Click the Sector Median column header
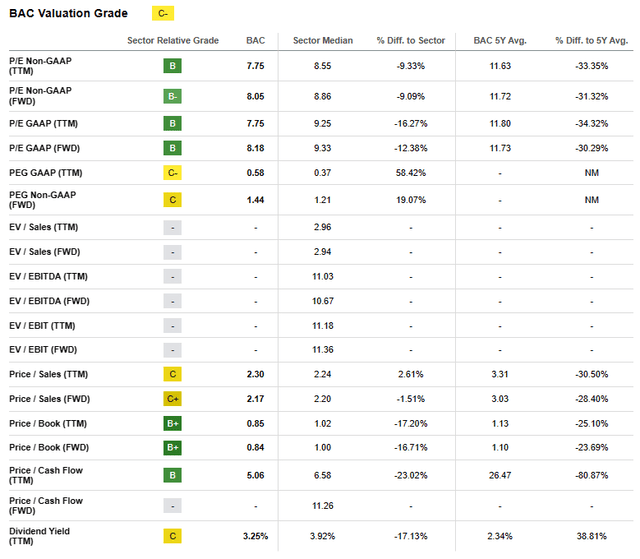Image resolution: width=640 pixels, height=559 pixels. pos(320,41)
